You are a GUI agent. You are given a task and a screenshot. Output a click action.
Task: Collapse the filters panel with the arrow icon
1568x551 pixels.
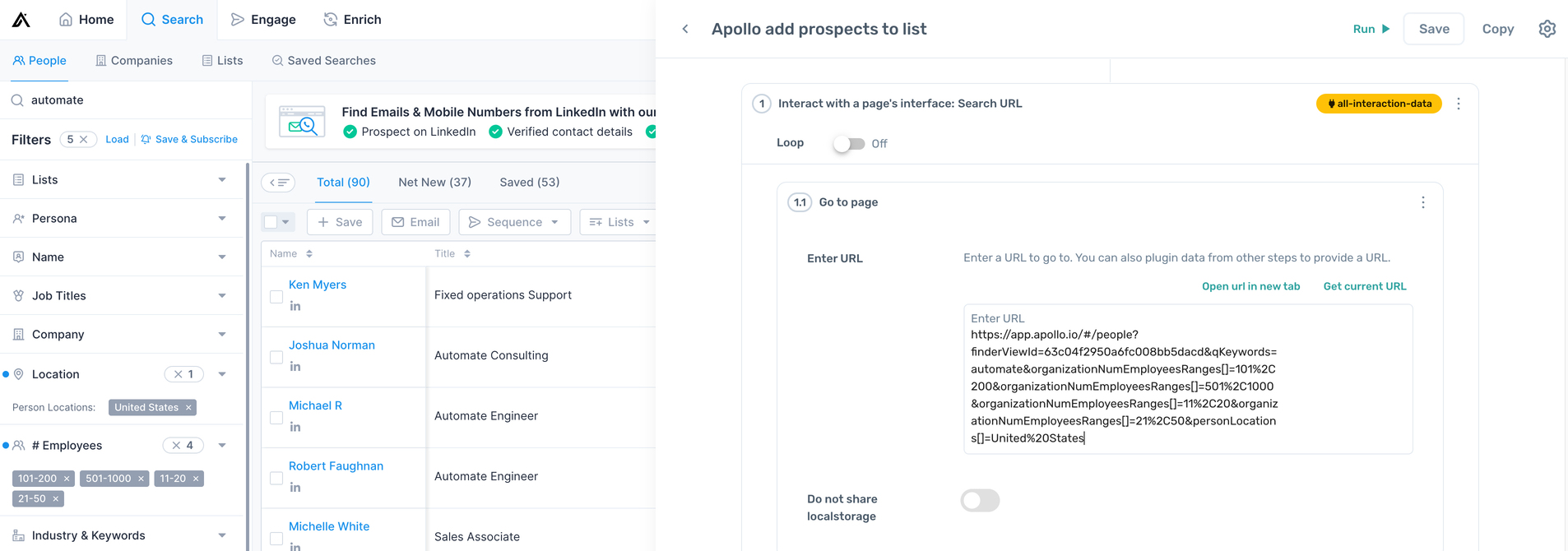278,183
